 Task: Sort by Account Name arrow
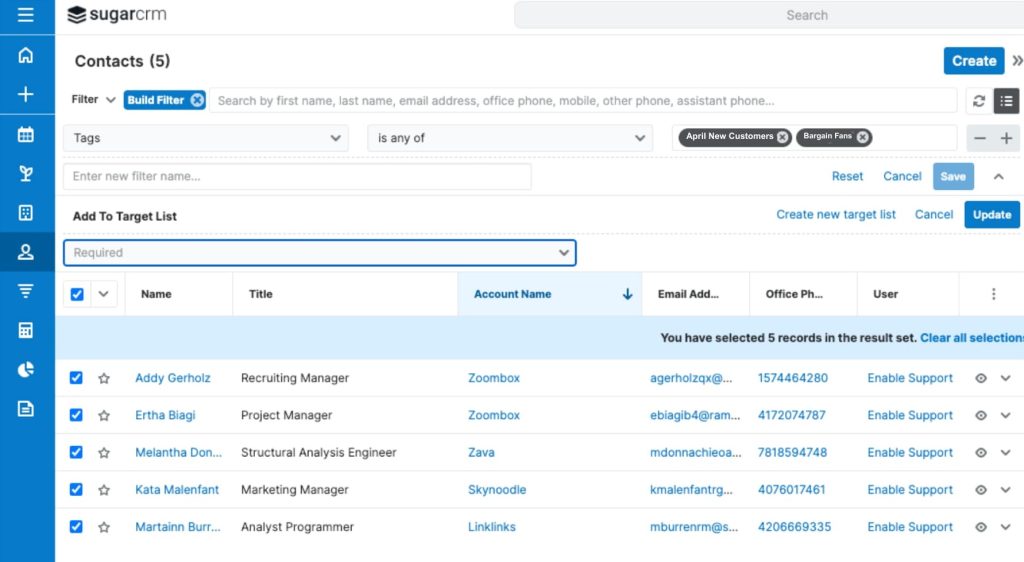pos(627,294)
